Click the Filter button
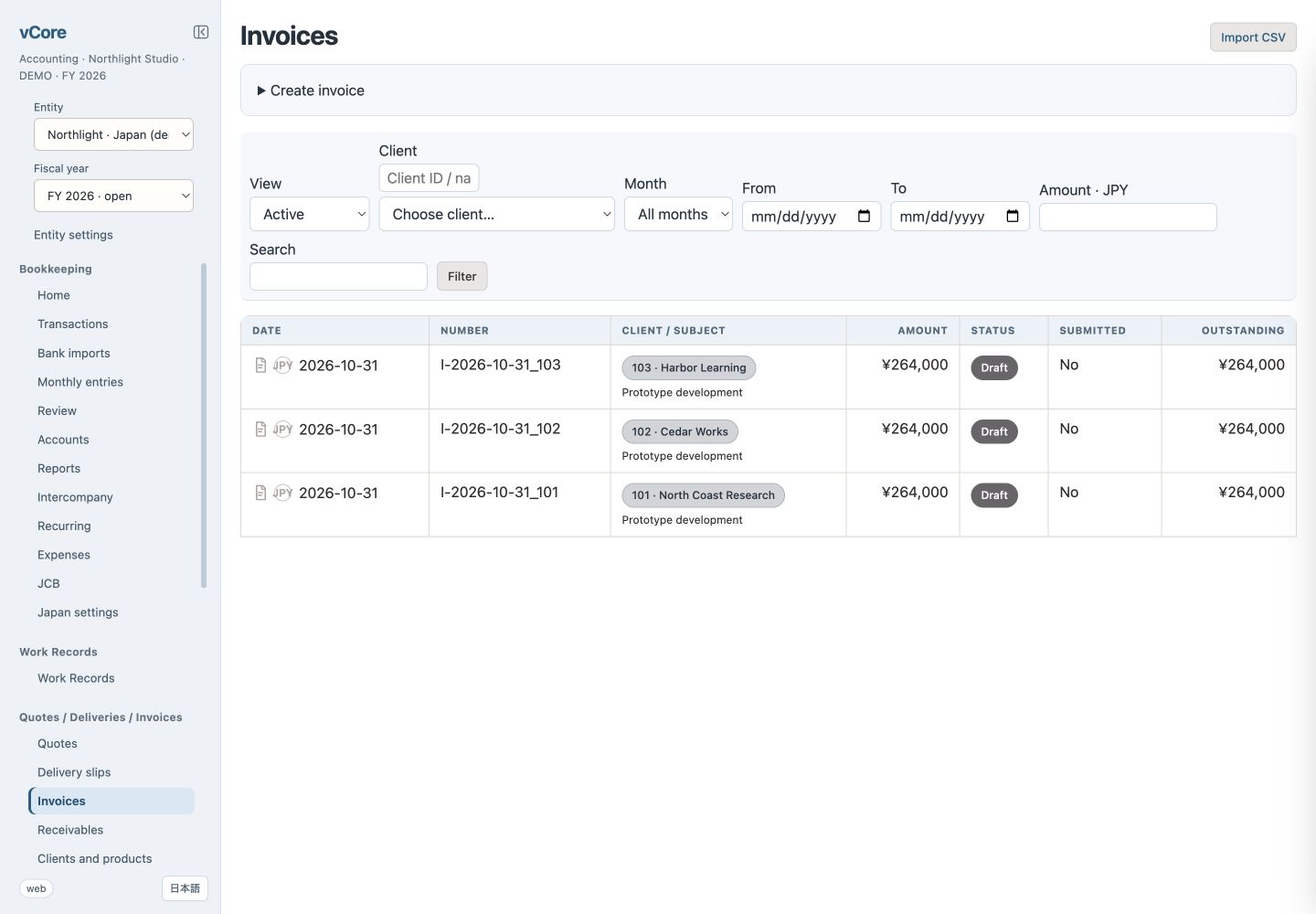 point(462,276)
